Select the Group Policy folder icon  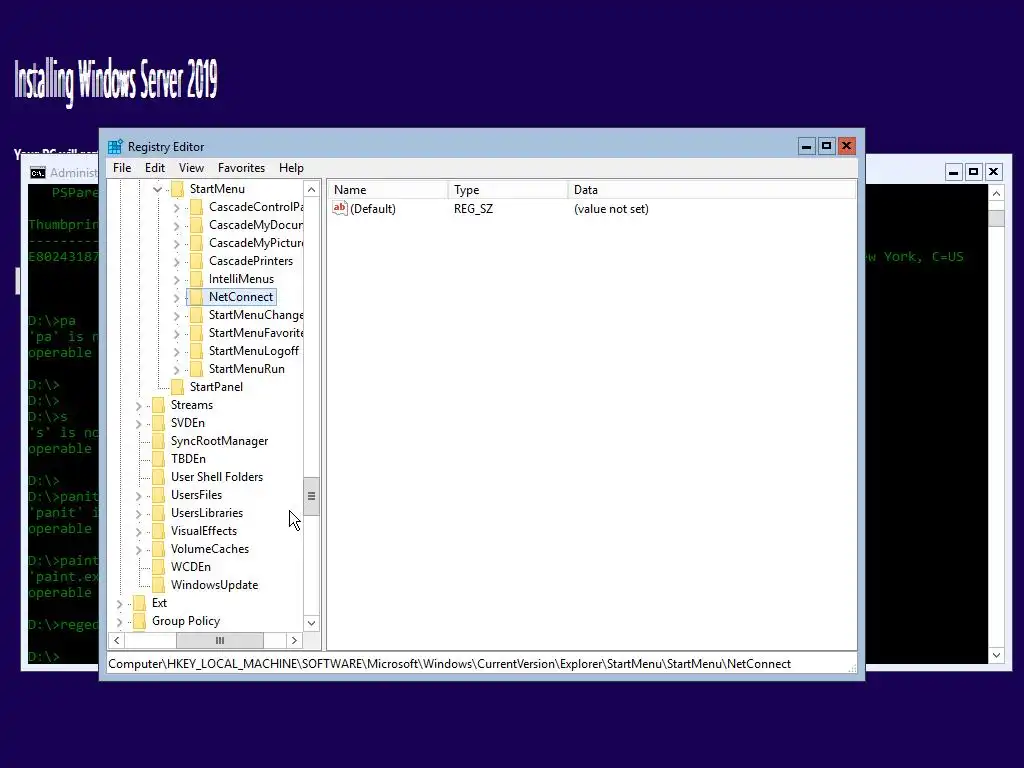pyautogui.click(x=139, y=621)
